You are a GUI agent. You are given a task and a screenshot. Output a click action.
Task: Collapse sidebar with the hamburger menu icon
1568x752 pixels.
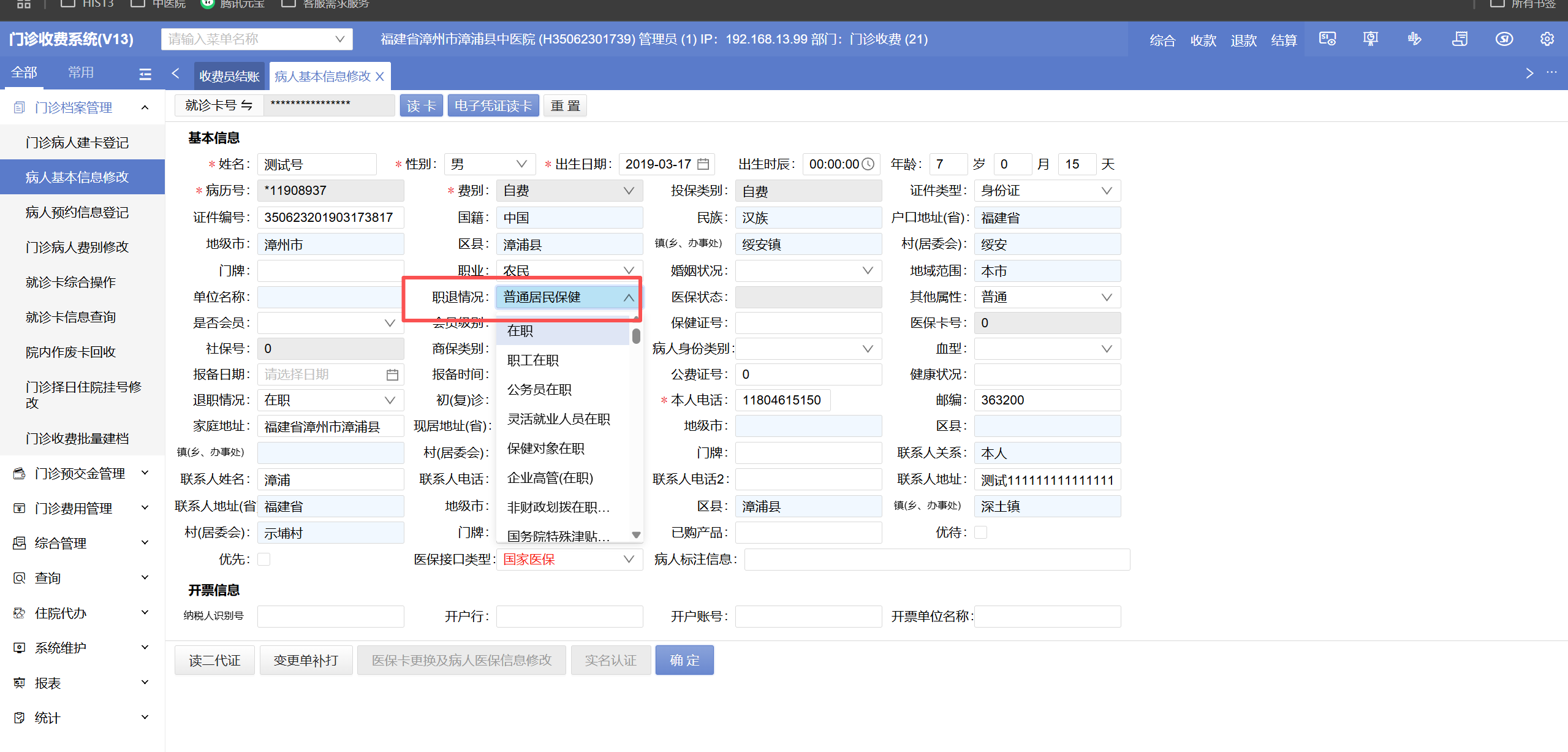pos(145,74)
